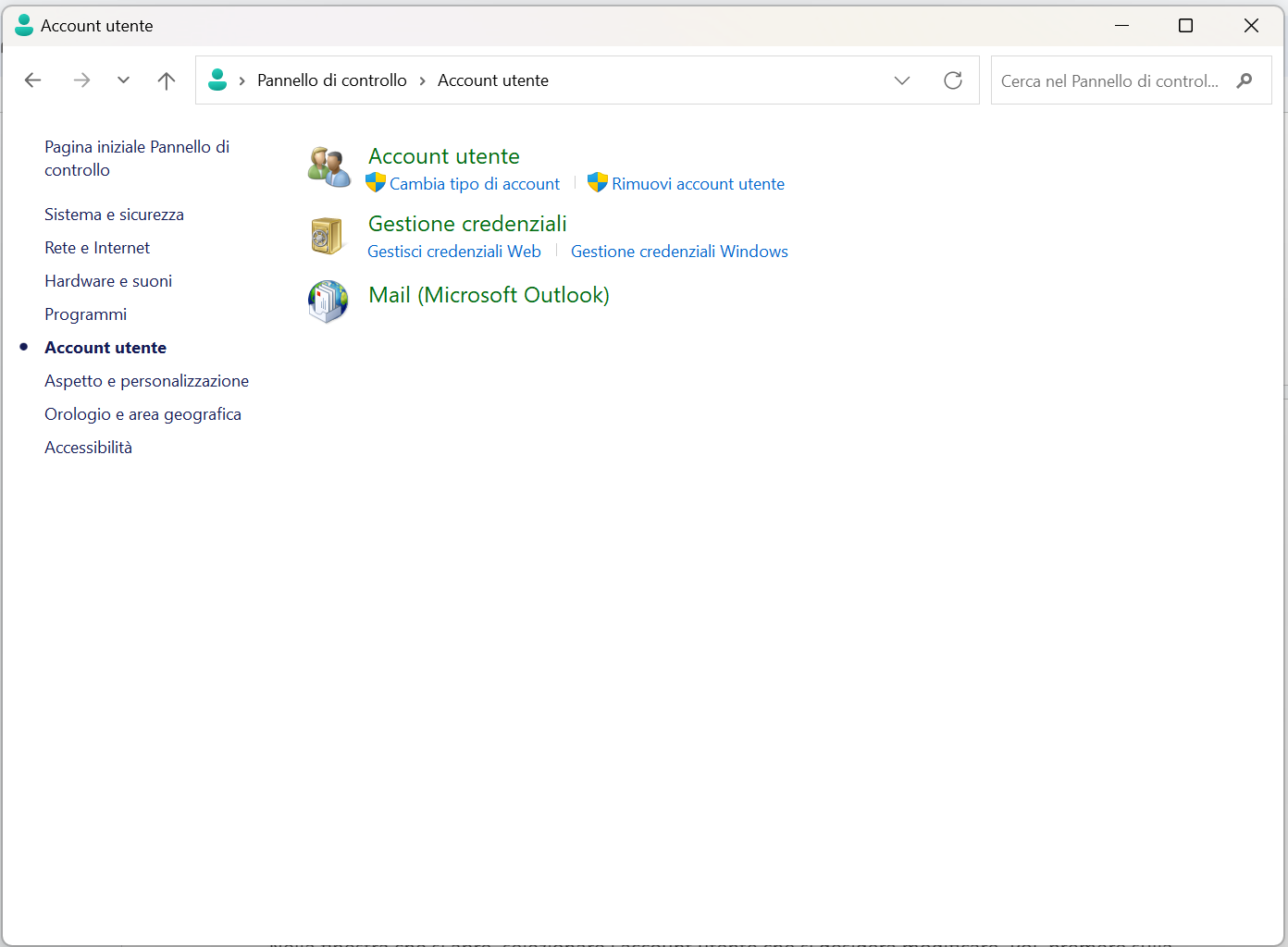Viewport: 1288px width, 947px height.
Task: Click the Mail (Microsoft Outlook) globe icon
Action: coord(328,301)
